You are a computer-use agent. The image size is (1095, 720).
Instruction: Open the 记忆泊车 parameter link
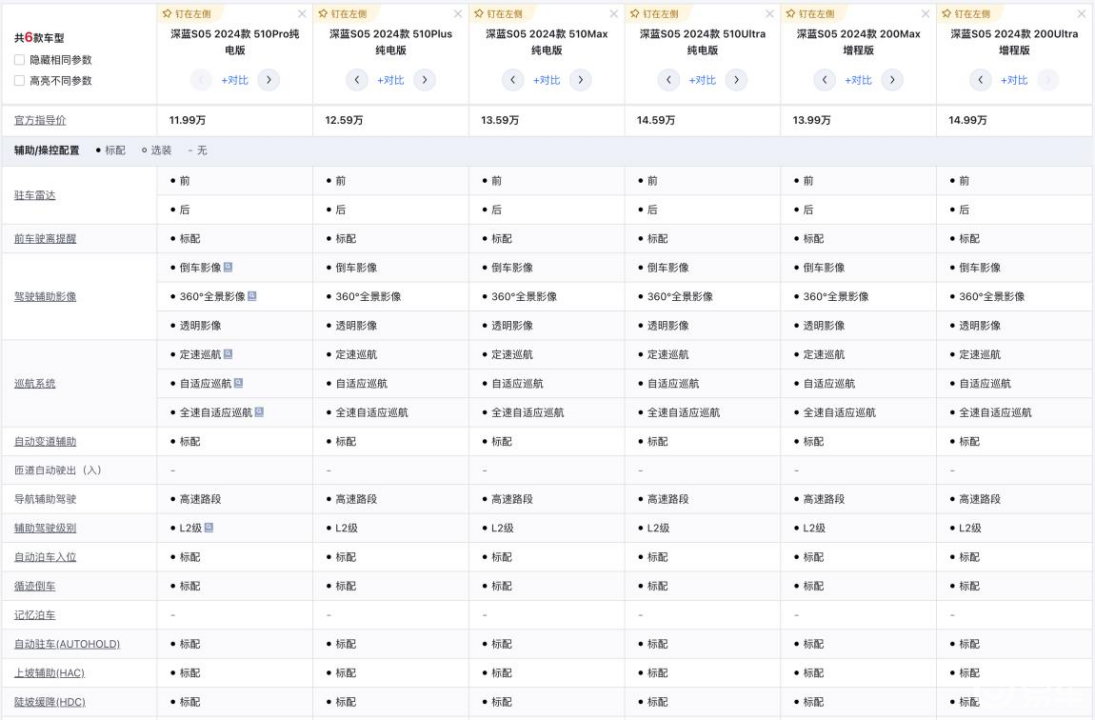[x=35, y=615]
